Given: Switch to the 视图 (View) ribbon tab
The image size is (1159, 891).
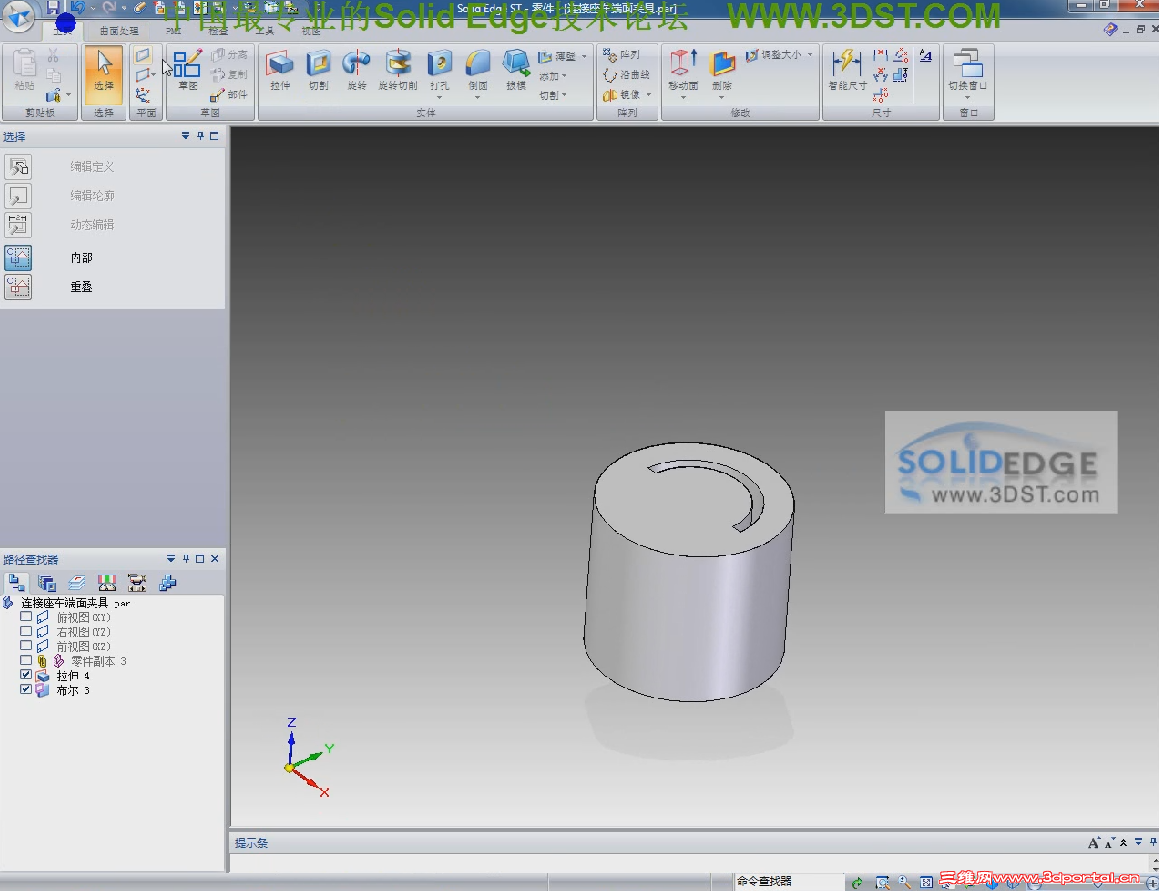Looking at the screenshot, I should [x=311, y=31].
